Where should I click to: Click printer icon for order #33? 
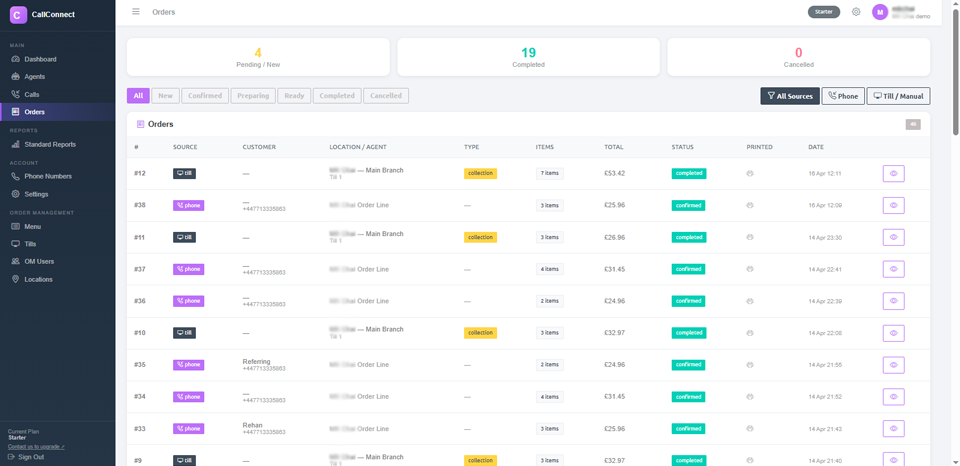[x=750, y=428]
